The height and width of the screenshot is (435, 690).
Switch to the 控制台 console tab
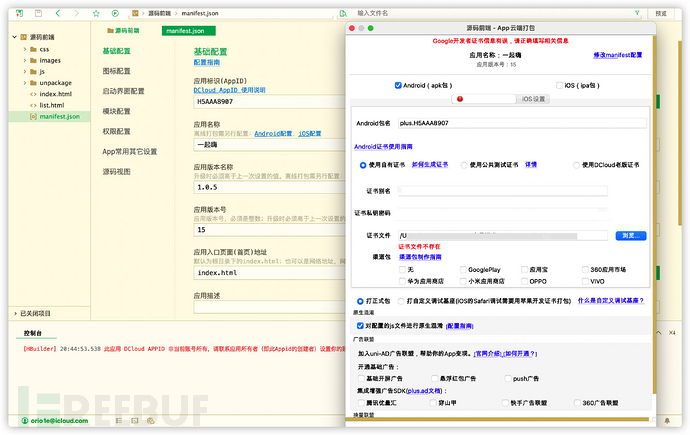[33, 333]
